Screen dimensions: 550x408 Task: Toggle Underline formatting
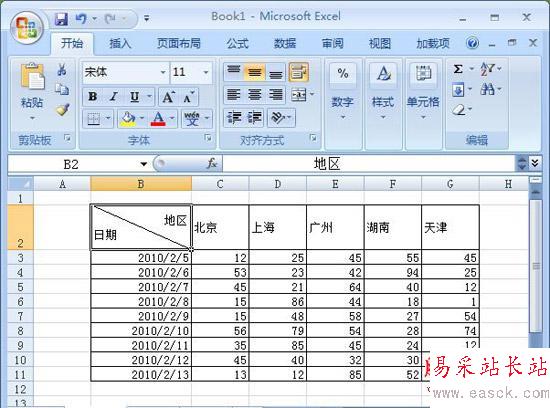[x=135, y=97]
